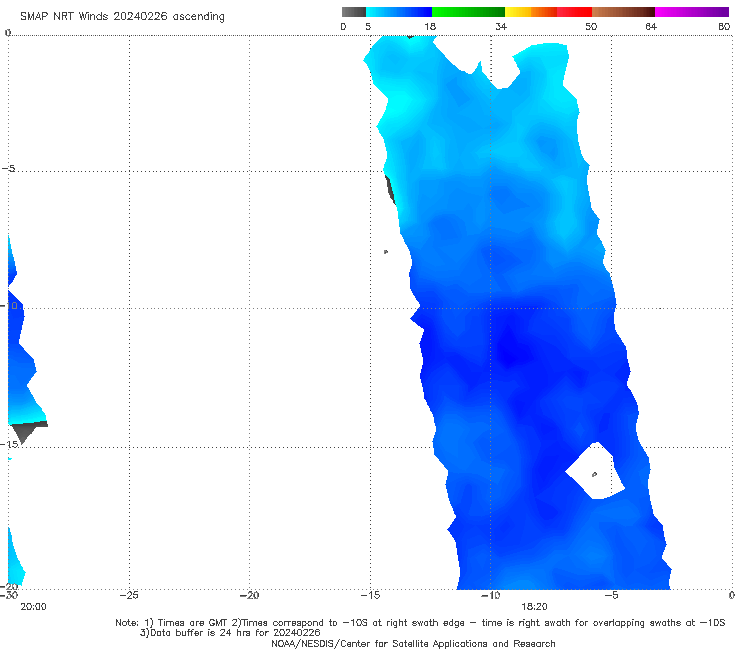Click the white data gap inside the main swath
The height and width of the screenshot is (650, 740).
pos(596,471)
